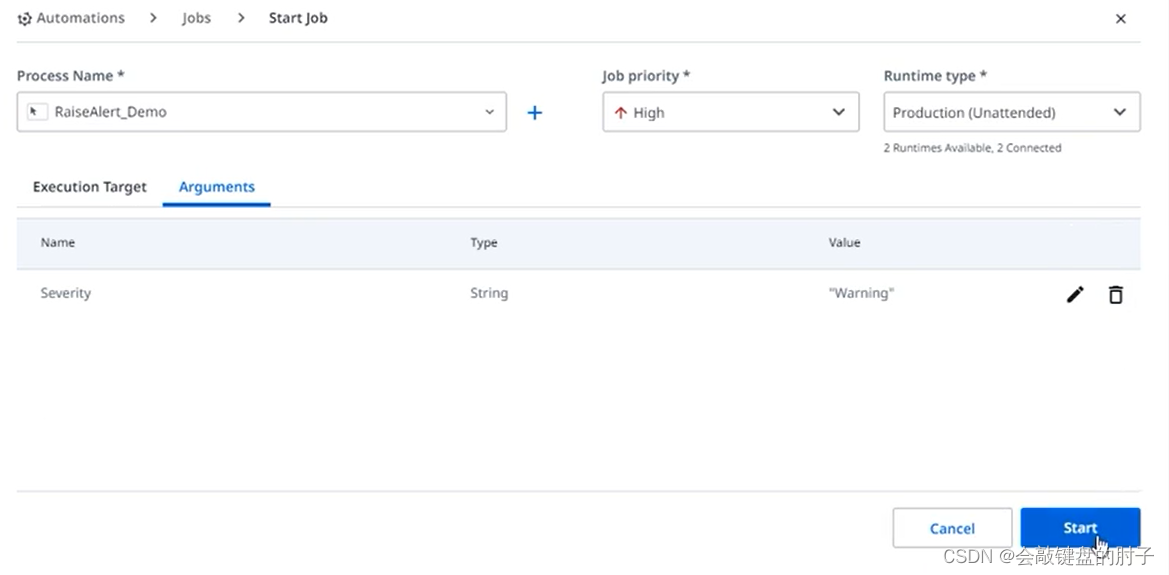The width and height of the screenshot is (1169, 575).
Task: Click the process icon beside RaiseAlert_Demo
Action: click(x=37, y=112)
